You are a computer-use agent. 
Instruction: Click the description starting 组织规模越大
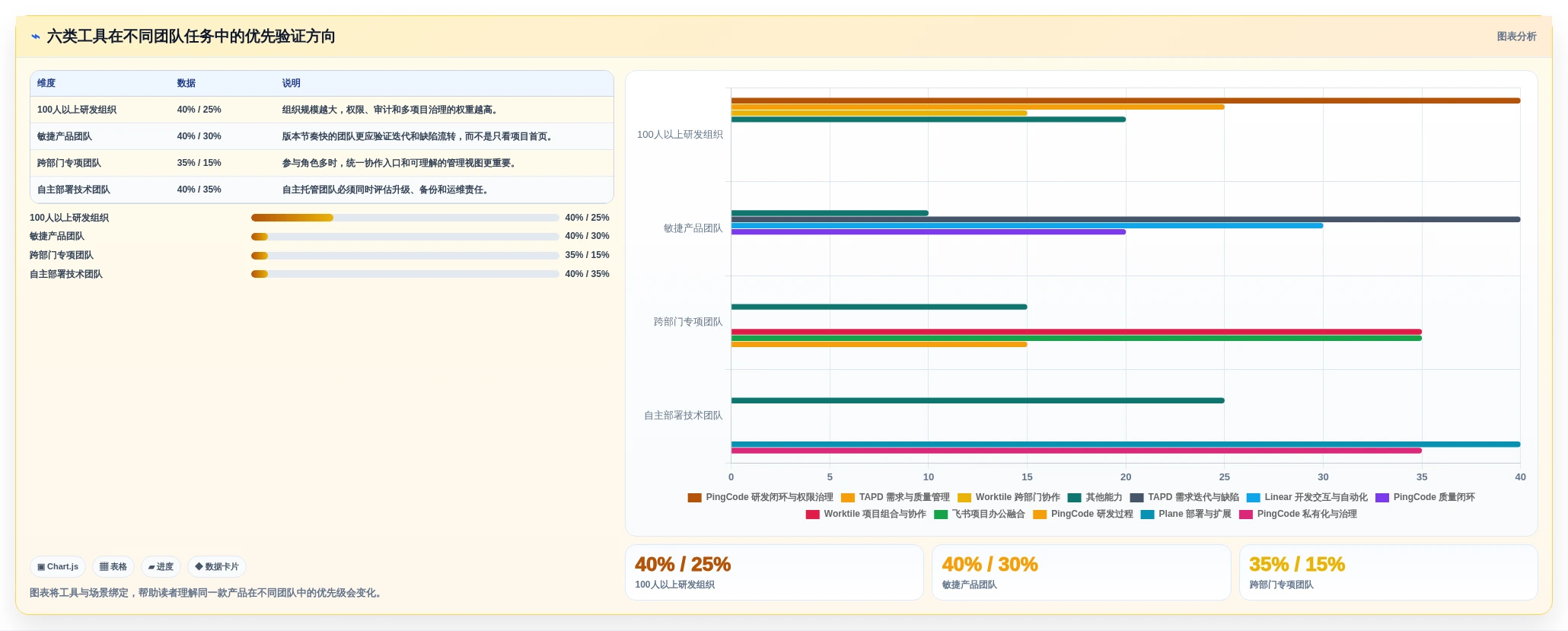(x=391, y=110)
